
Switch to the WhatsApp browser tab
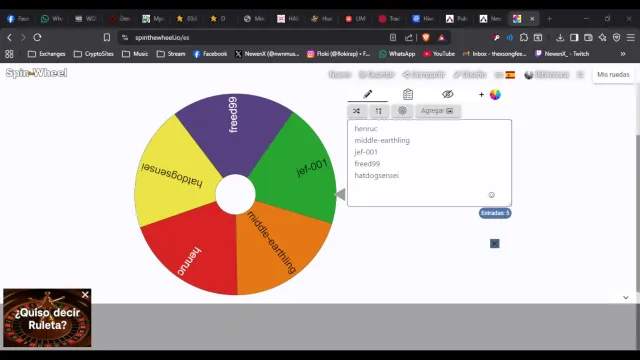(x=52, y=19)
